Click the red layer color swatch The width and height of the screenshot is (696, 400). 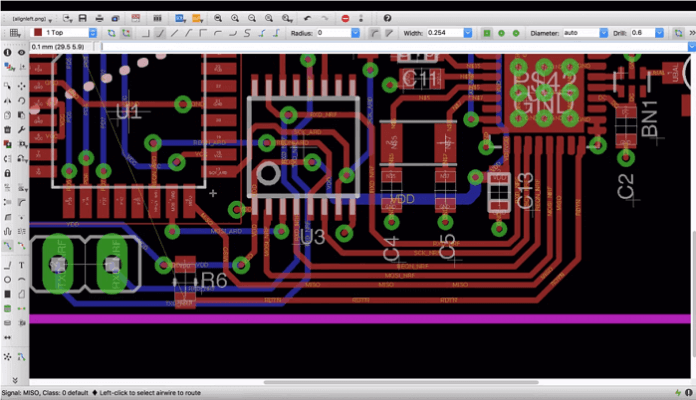(x=38, y=33)
